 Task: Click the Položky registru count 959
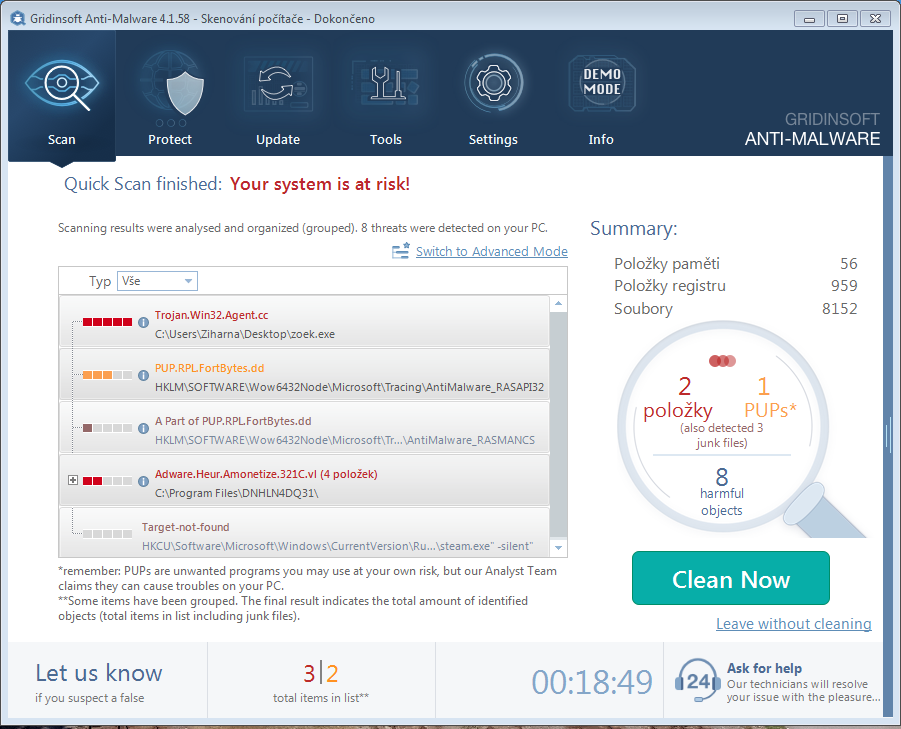(844, 286)
